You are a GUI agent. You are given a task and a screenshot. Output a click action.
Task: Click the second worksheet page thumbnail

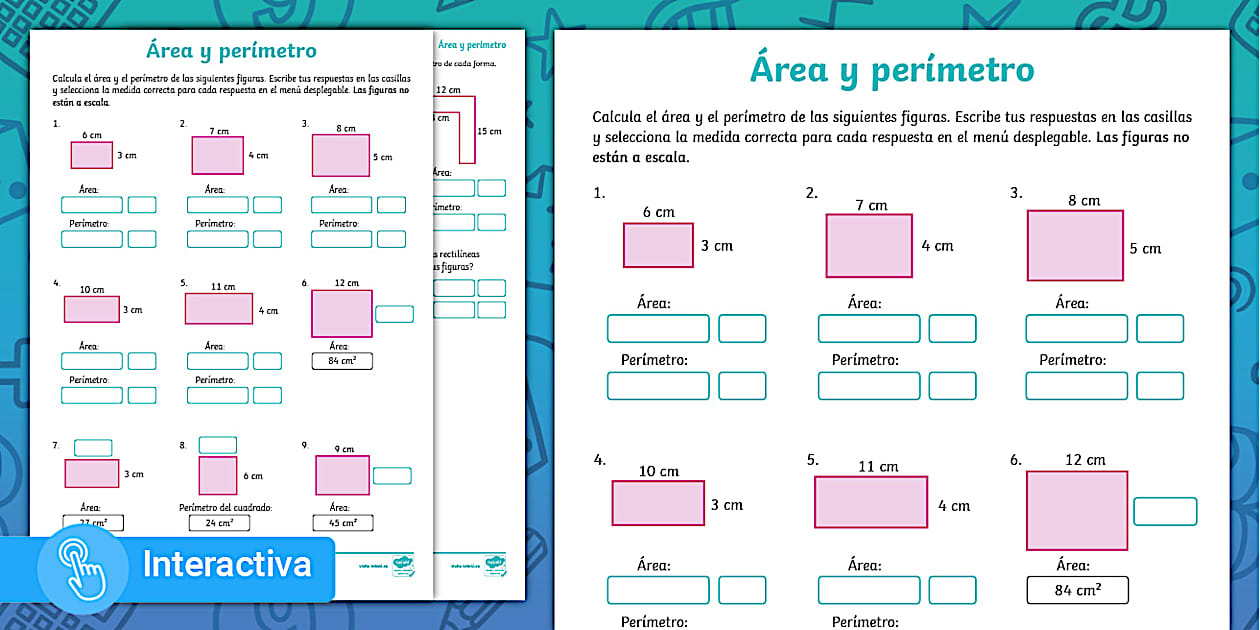tap(470, 300)
